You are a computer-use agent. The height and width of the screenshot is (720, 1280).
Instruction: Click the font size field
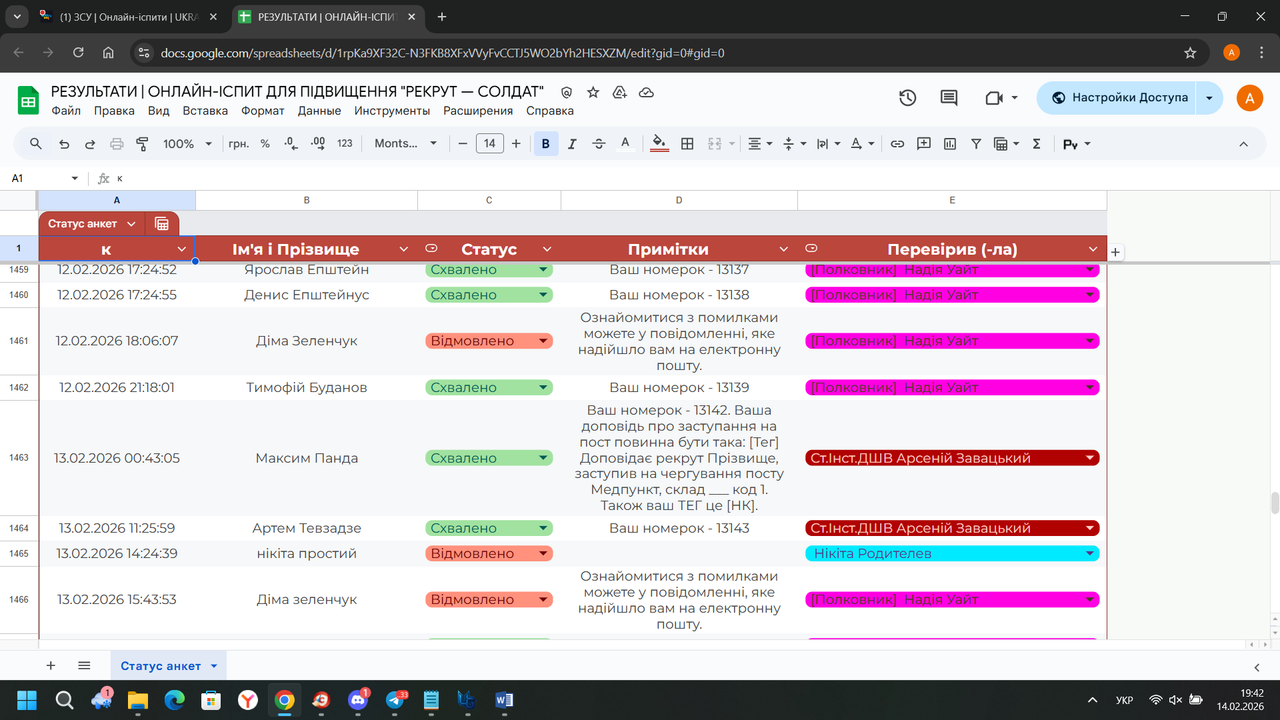click(x=489, y=144)
